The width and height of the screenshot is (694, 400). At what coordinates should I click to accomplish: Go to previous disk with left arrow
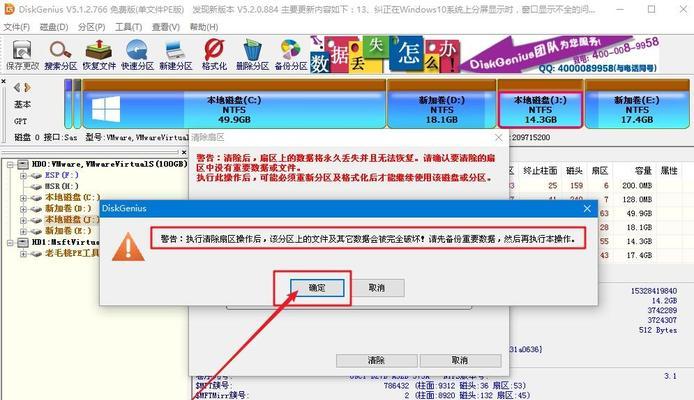click(x=17, y=88)
